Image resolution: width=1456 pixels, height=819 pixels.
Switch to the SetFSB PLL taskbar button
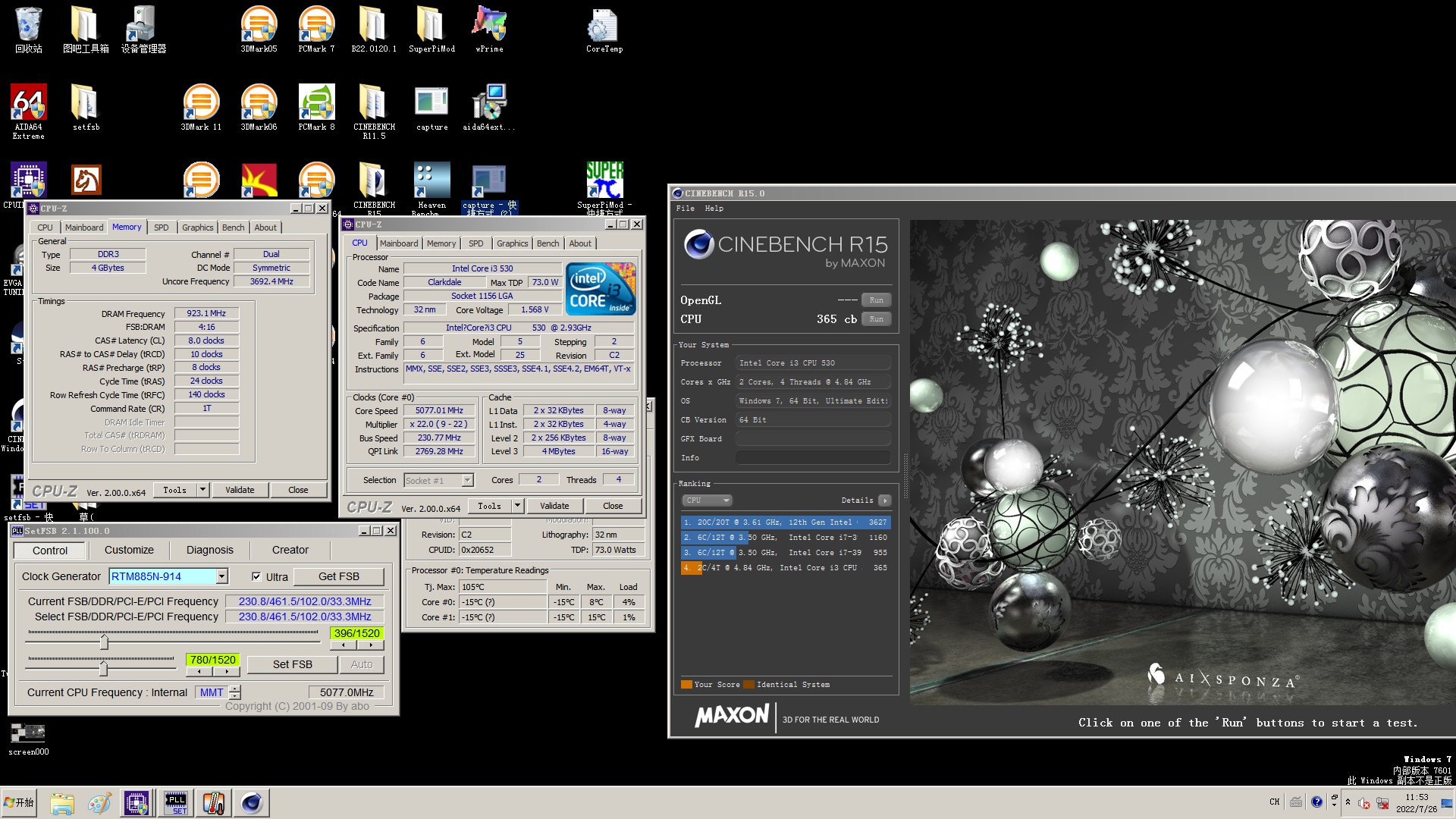click(x=176, y=803)
